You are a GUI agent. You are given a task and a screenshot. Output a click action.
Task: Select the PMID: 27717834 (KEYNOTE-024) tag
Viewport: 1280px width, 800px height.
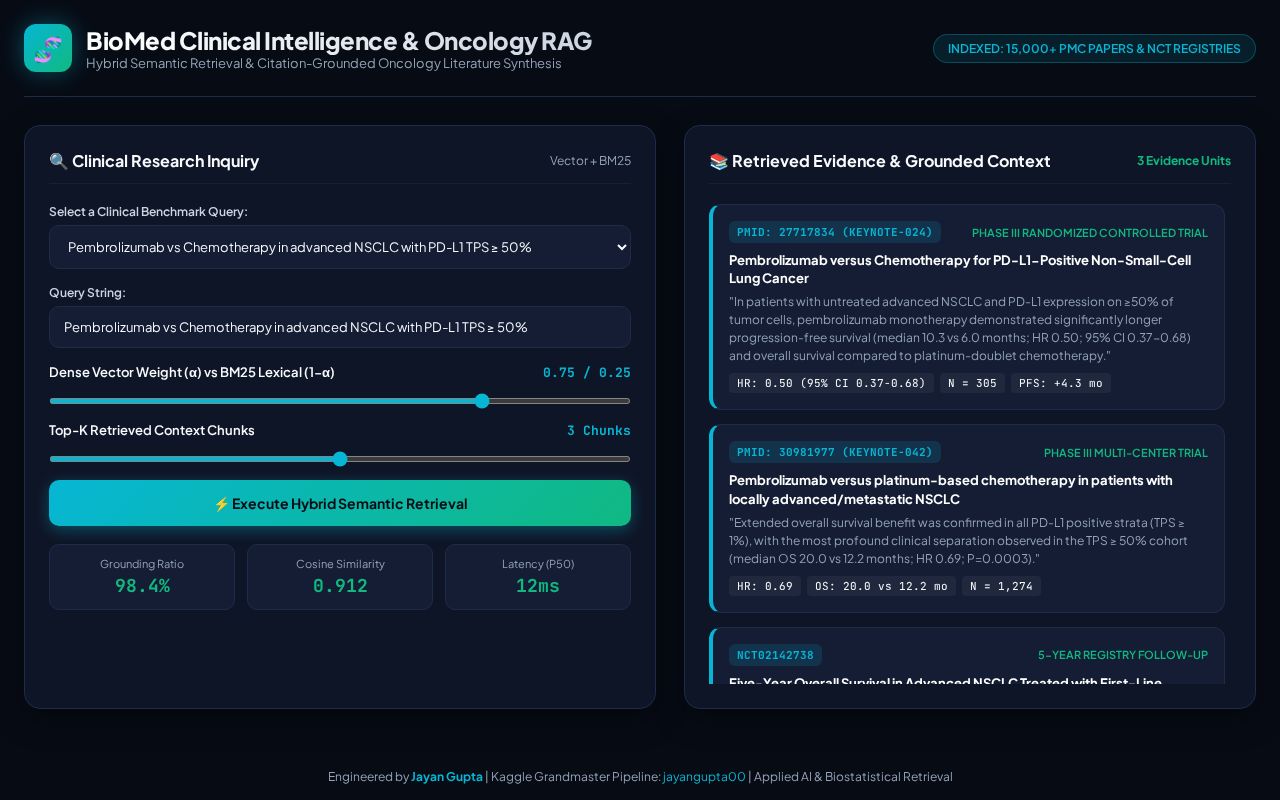tap(835, 232)
